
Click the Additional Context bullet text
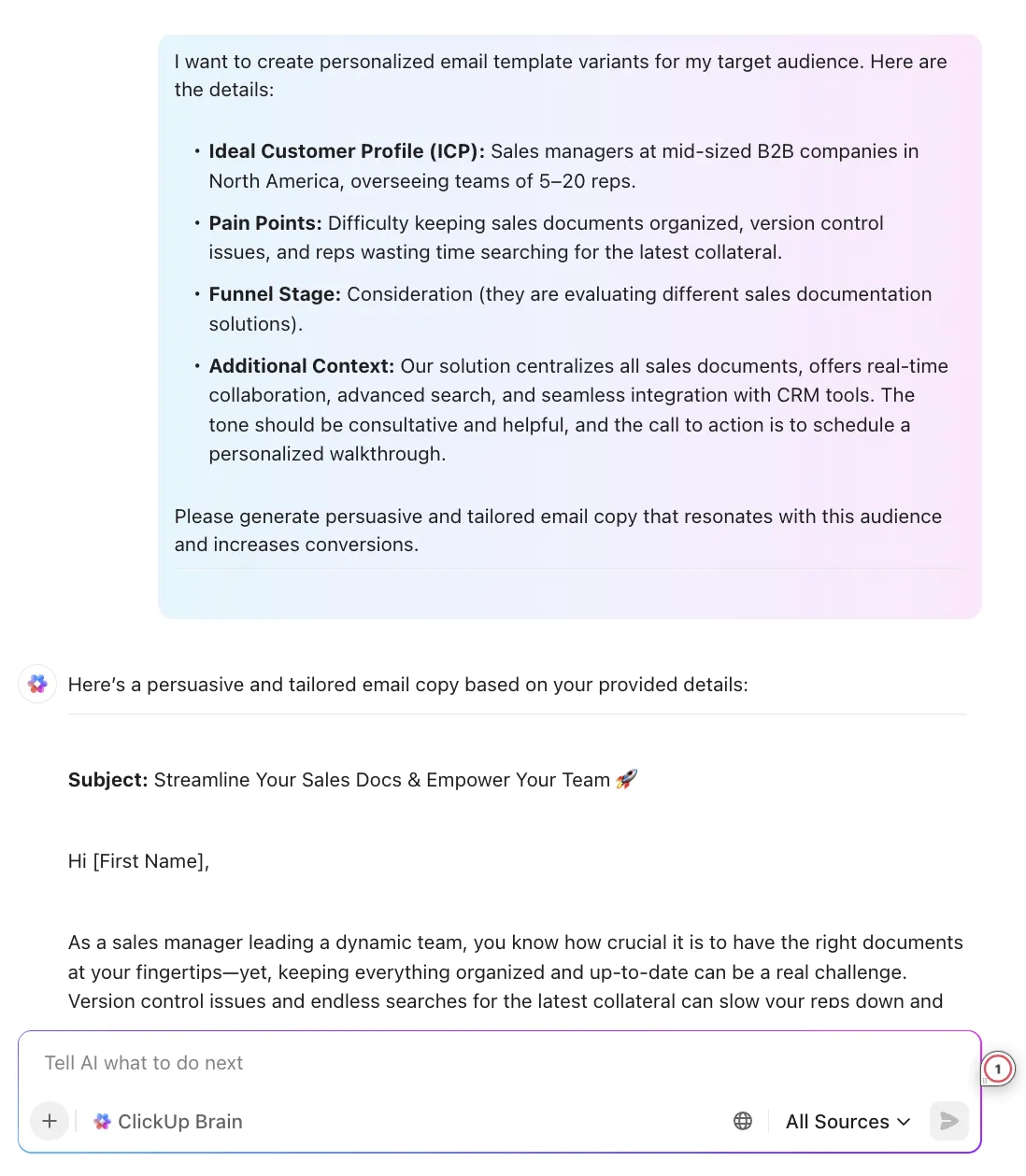578,409
